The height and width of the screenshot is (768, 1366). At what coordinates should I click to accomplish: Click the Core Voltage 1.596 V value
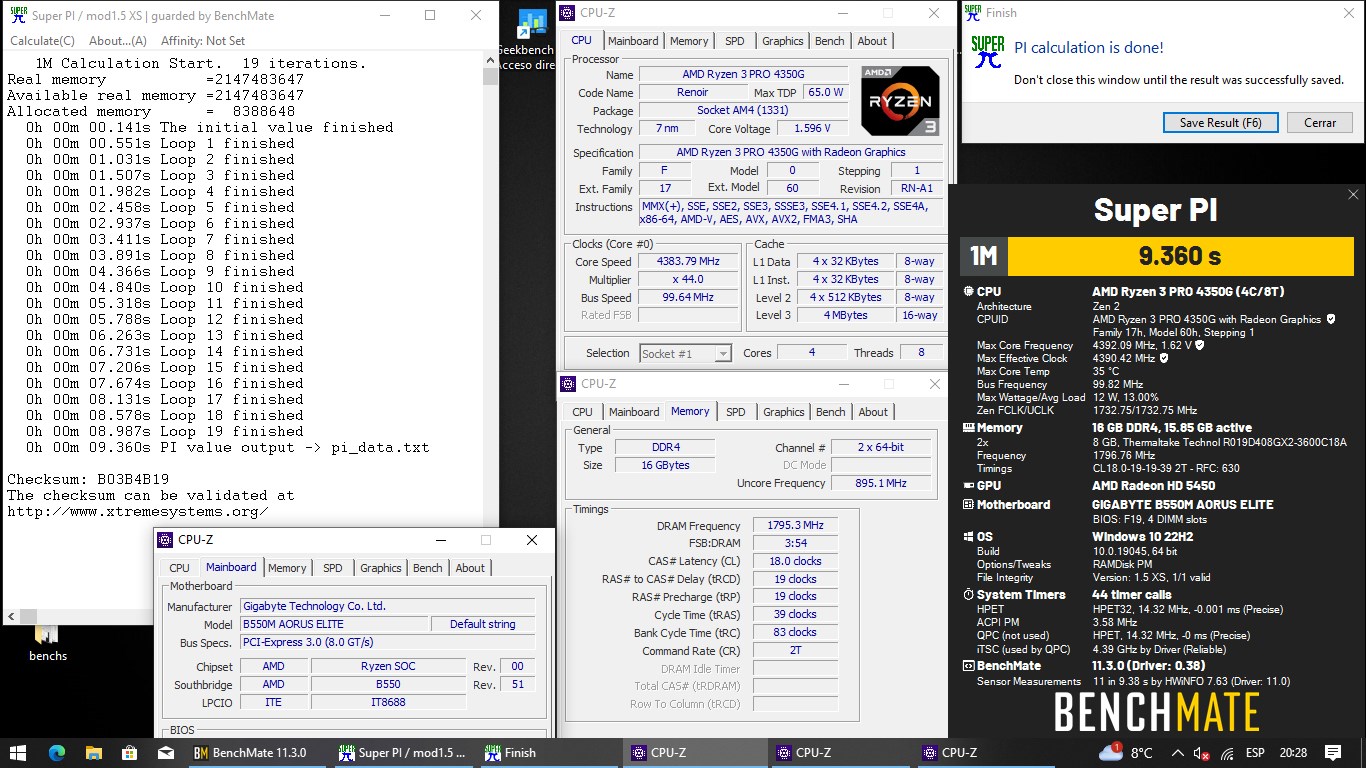point(811,128)
